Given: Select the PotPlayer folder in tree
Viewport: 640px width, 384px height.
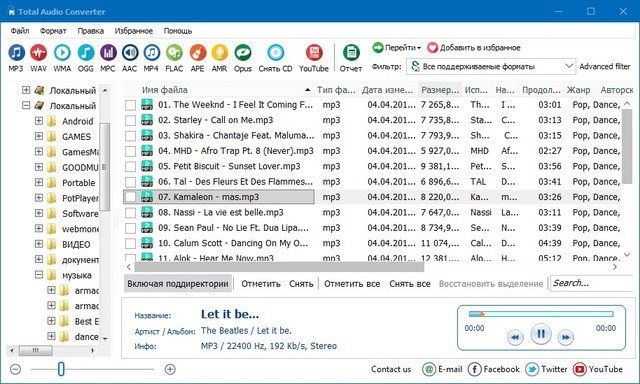Looking at the screenshot, I should pyautogui.click(x=80, y=198).
